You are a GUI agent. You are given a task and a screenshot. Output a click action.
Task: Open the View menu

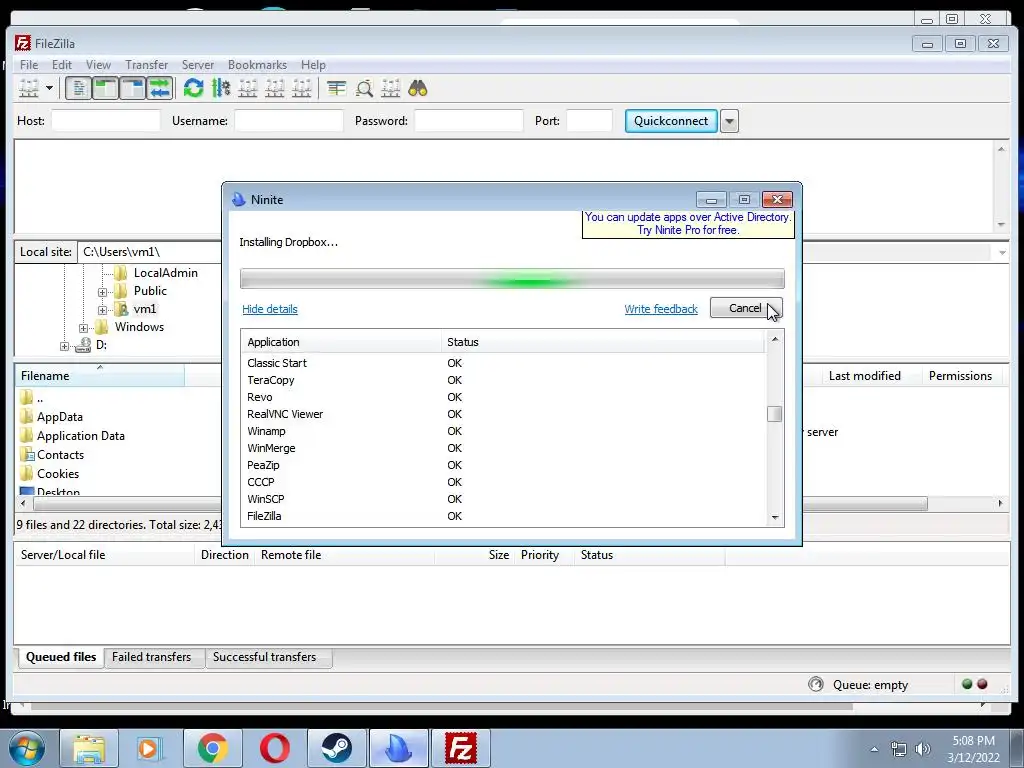pyautogui.click(x=98, y=65)
